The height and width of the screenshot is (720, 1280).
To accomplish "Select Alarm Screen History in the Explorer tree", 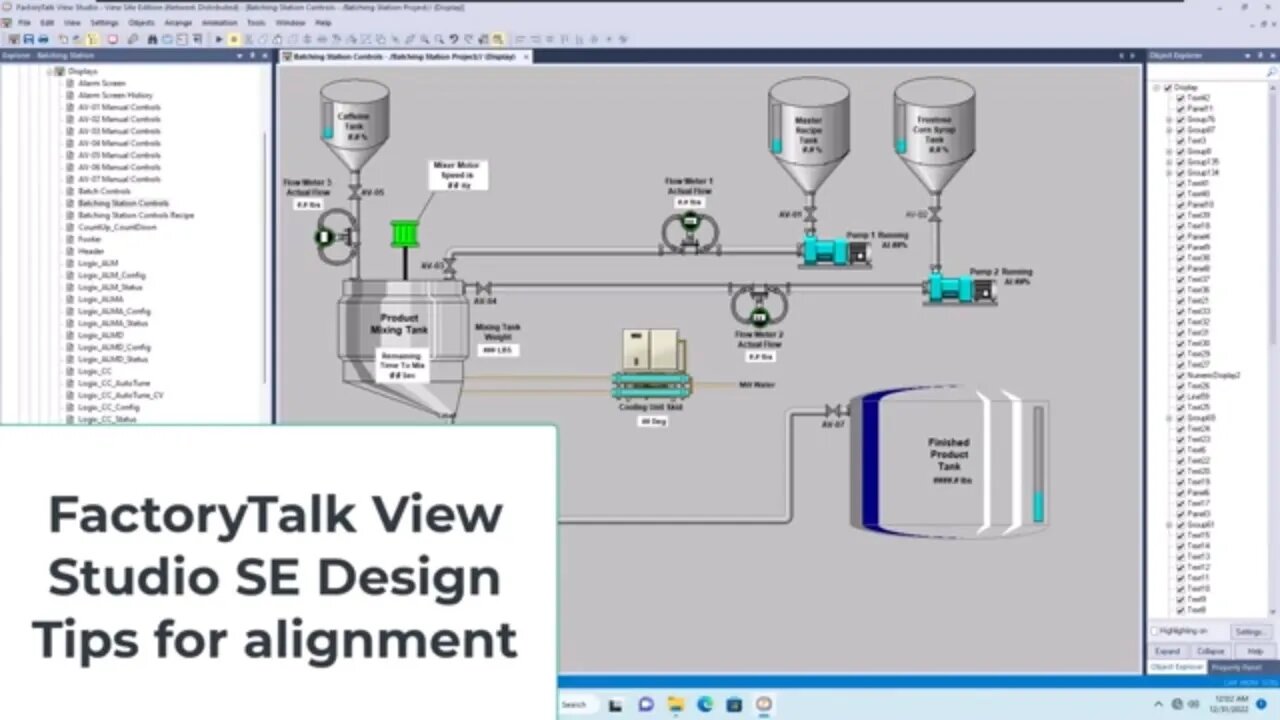I will pyautogui.click(x=115, y=95).
